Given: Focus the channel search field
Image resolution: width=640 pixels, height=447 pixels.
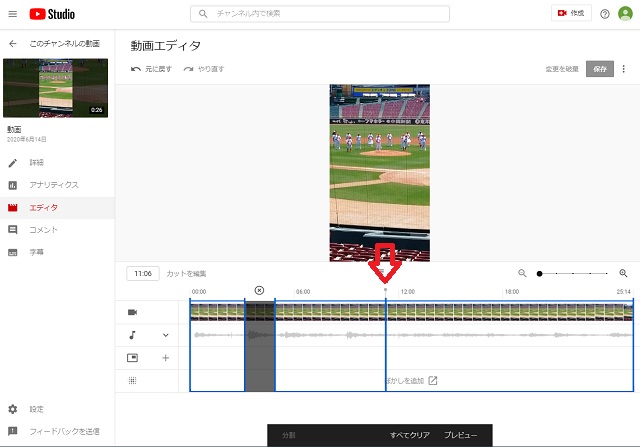Looking at the screenshot, I should point(320,14).
